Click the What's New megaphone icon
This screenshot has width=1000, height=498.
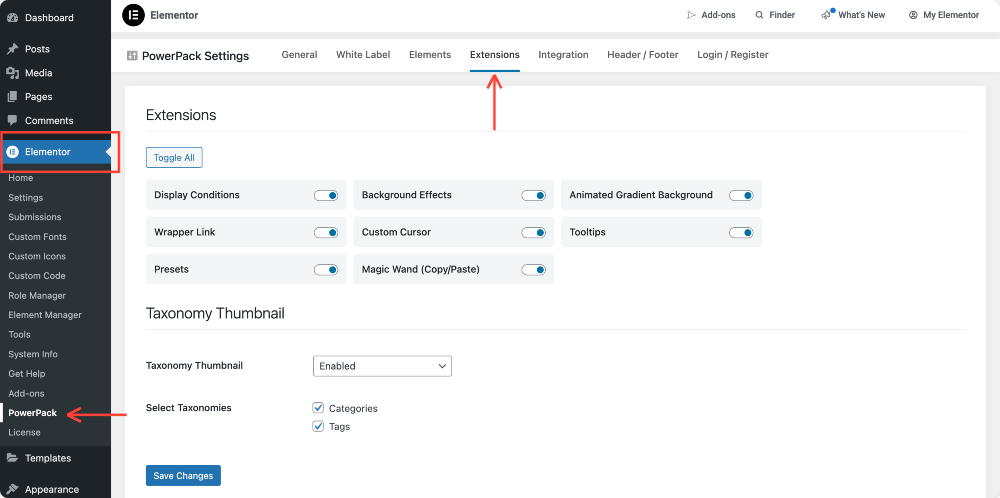pyautogui.click(x=827, y=15)
